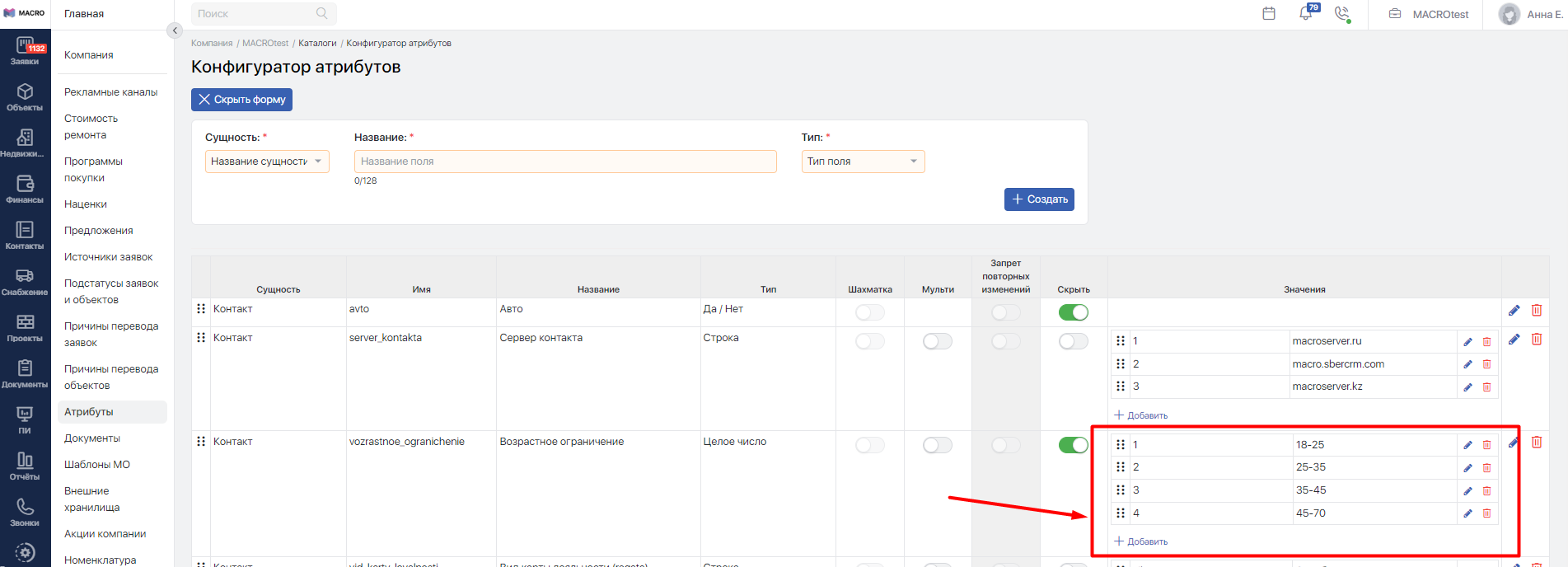Click Скрыть форму button
The width and height of the screenshot is (1568, 567).
click(241, 100)
